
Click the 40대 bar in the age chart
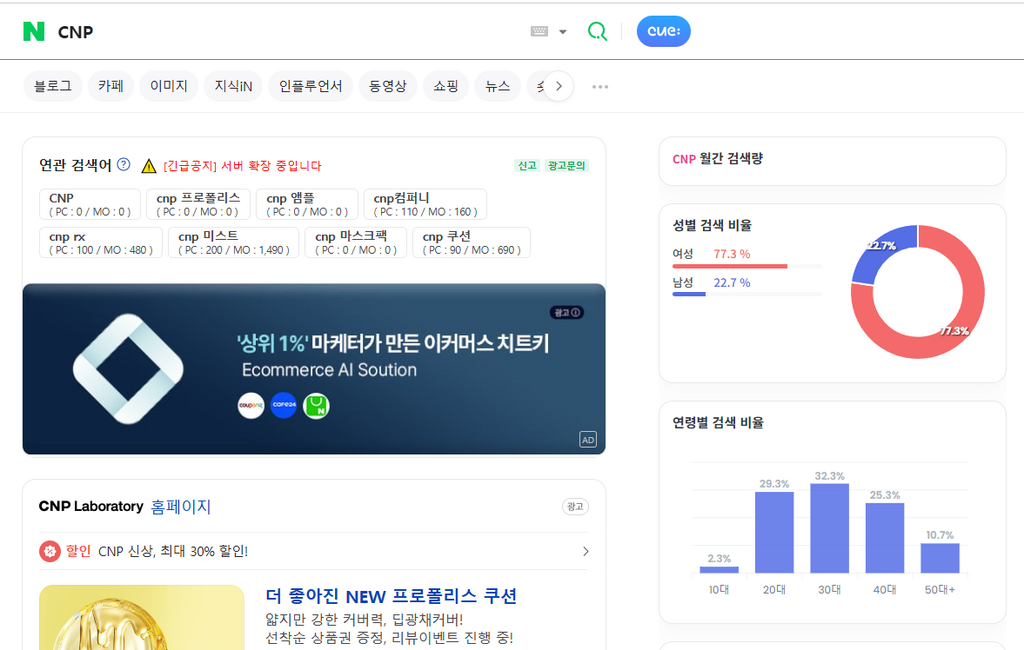(x=885, y=538)
